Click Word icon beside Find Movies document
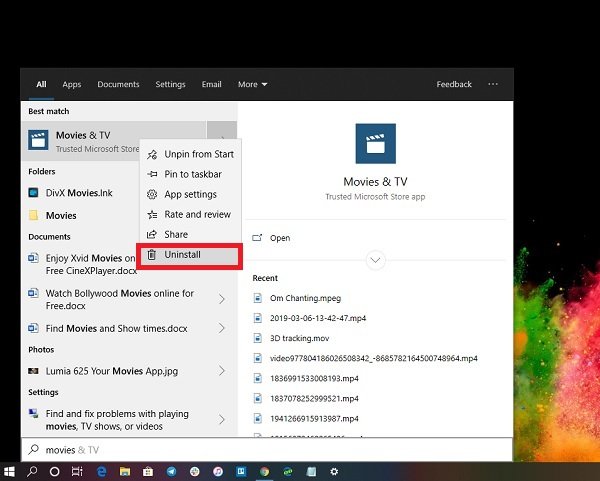The image size is (600, 481). pyautogui.click(x=33, y=328)
